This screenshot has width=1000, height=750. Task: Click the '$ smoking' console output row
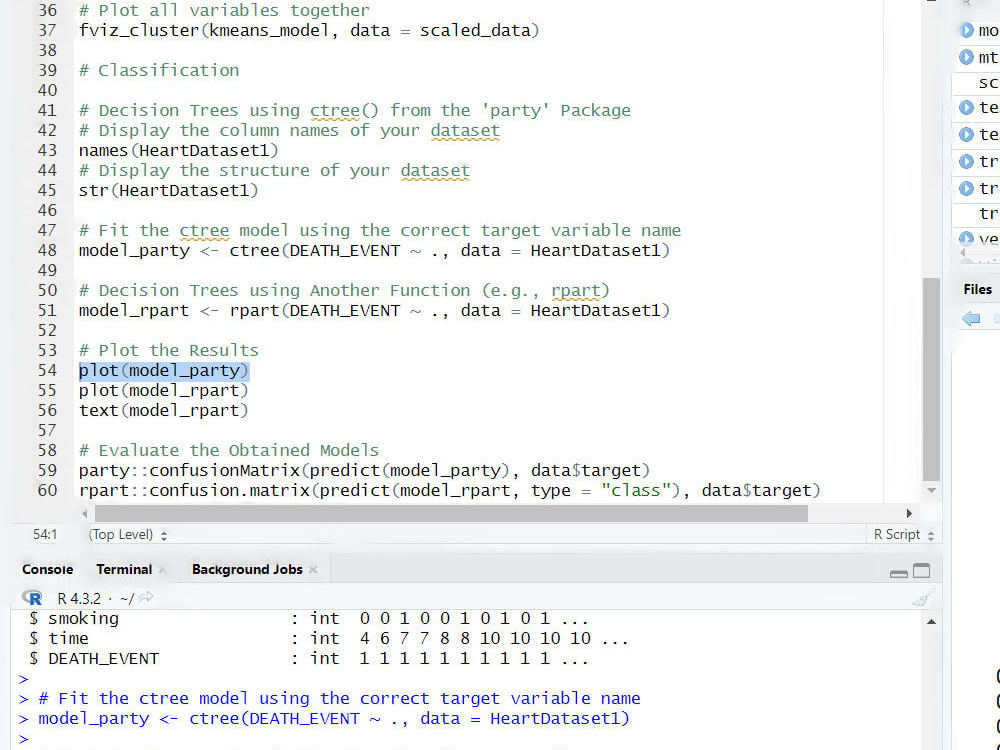point(309,619)
